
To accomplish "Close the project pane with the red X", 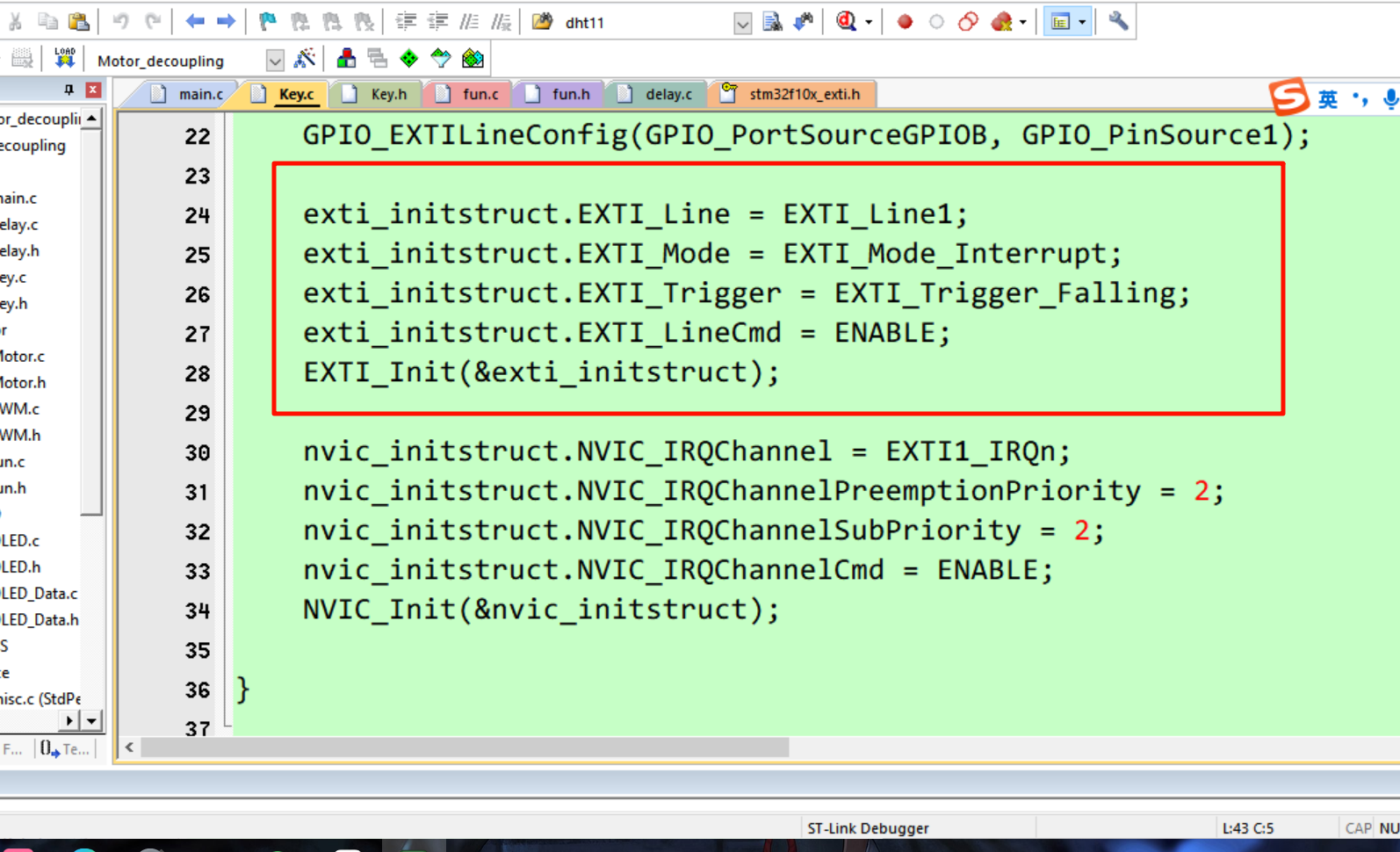I will coord(93,90).
